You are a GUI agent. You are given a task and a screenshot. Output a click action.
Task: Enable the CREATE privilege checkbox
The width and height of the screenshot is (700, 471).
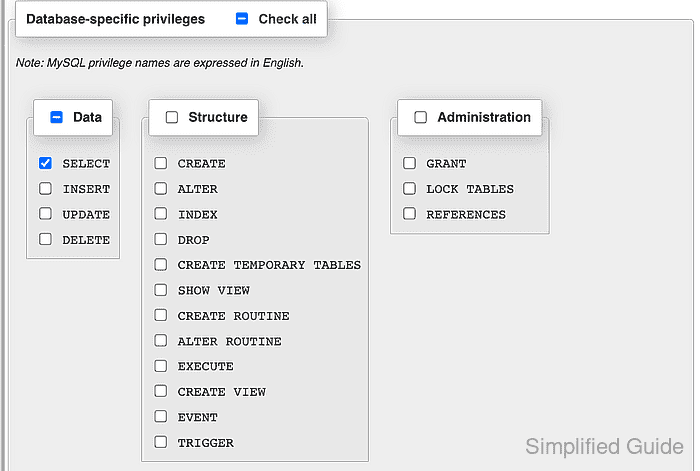[161, 163]
